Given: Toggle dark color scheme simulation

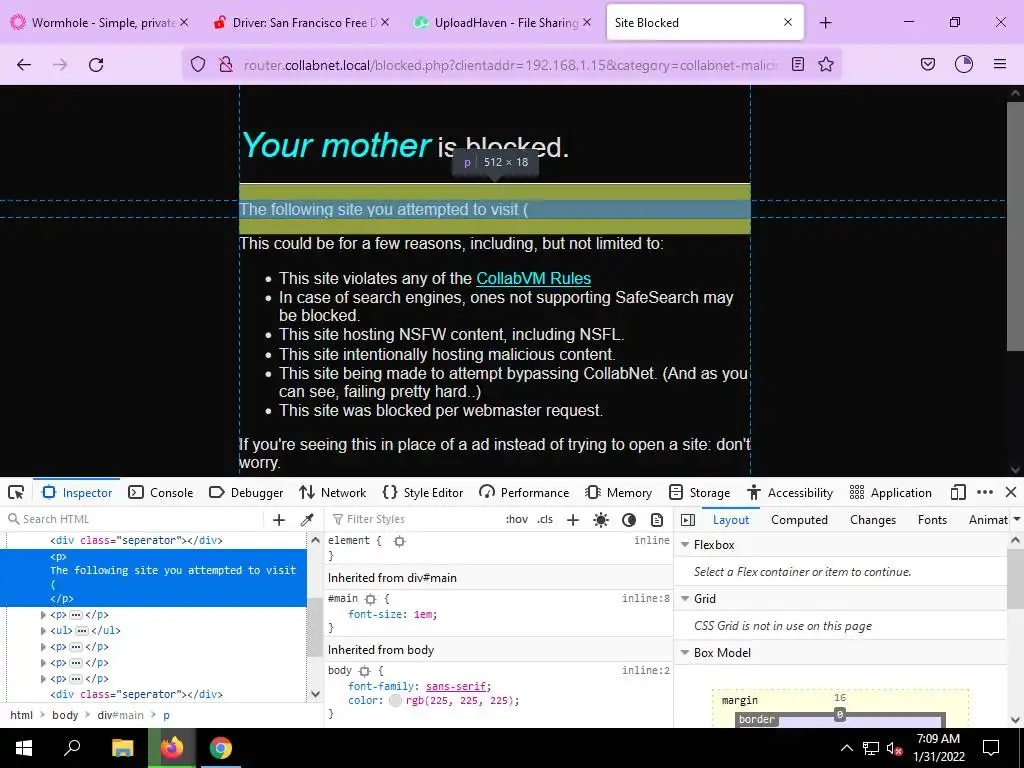Looking at the screenshot, I should [629, 519].
